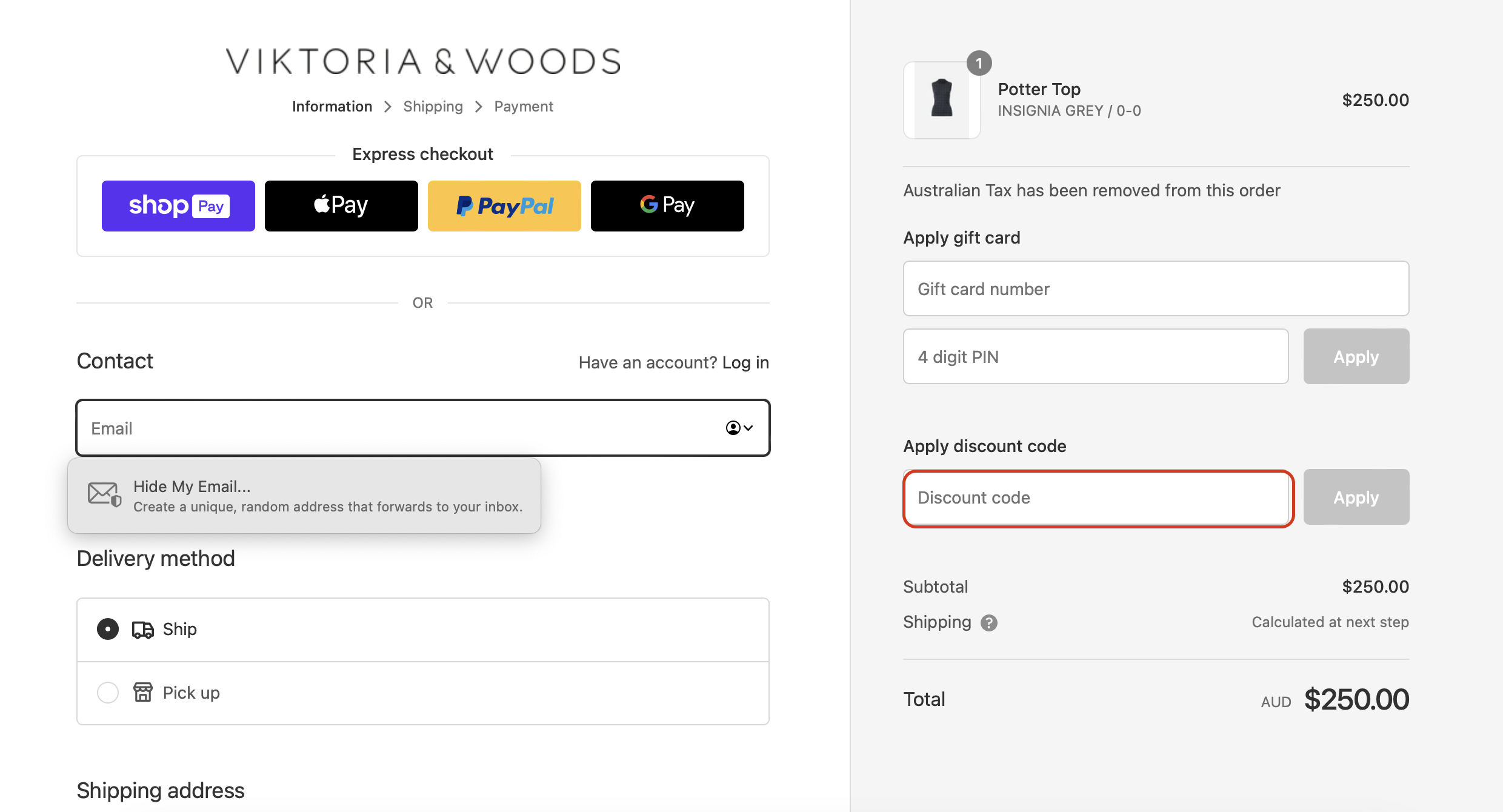
Task: Click the store icon beside Pick up
Action: point(142,692)
